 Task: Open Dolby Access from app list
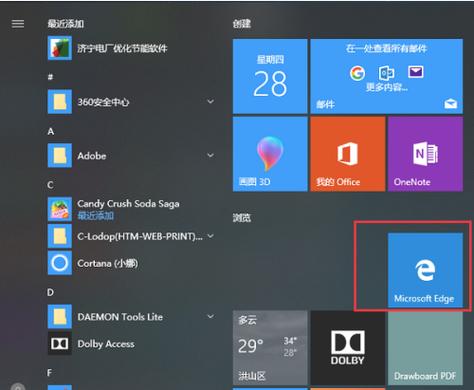(x=130, y=344)
